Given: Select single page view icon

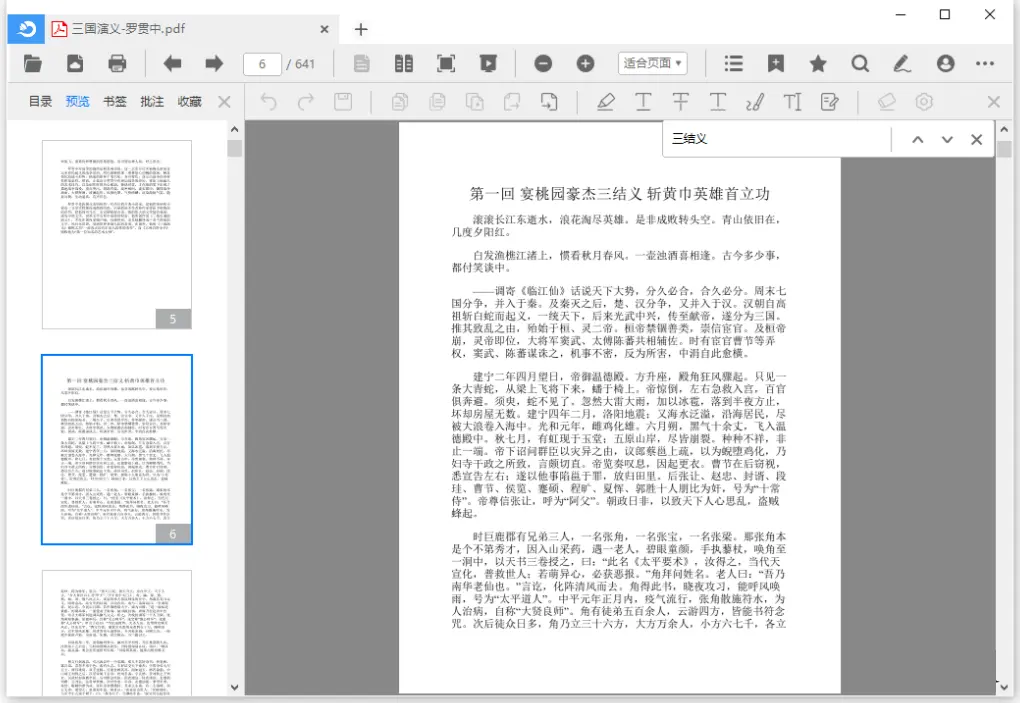Looking at the screenshot, I should tap(362, 63).
